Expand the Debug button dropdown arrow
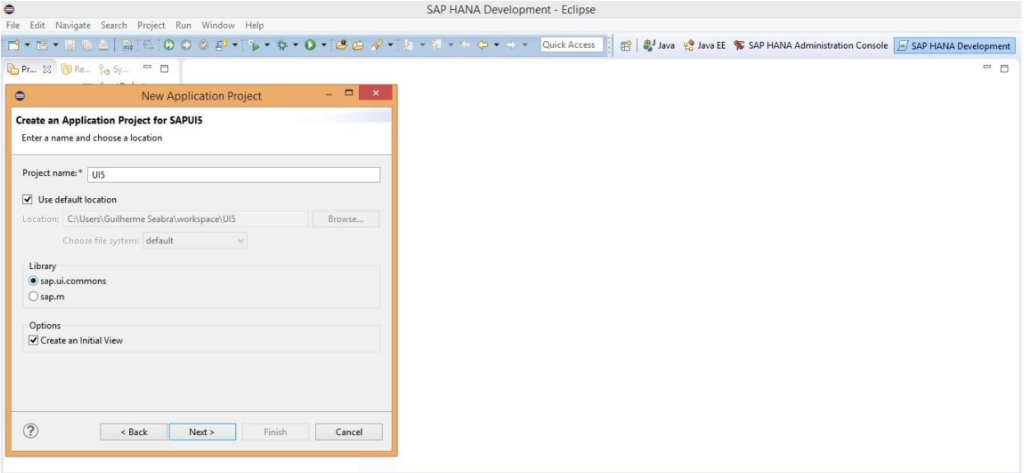The width and height of the screenshot is (1024, 473). (296, 45)
